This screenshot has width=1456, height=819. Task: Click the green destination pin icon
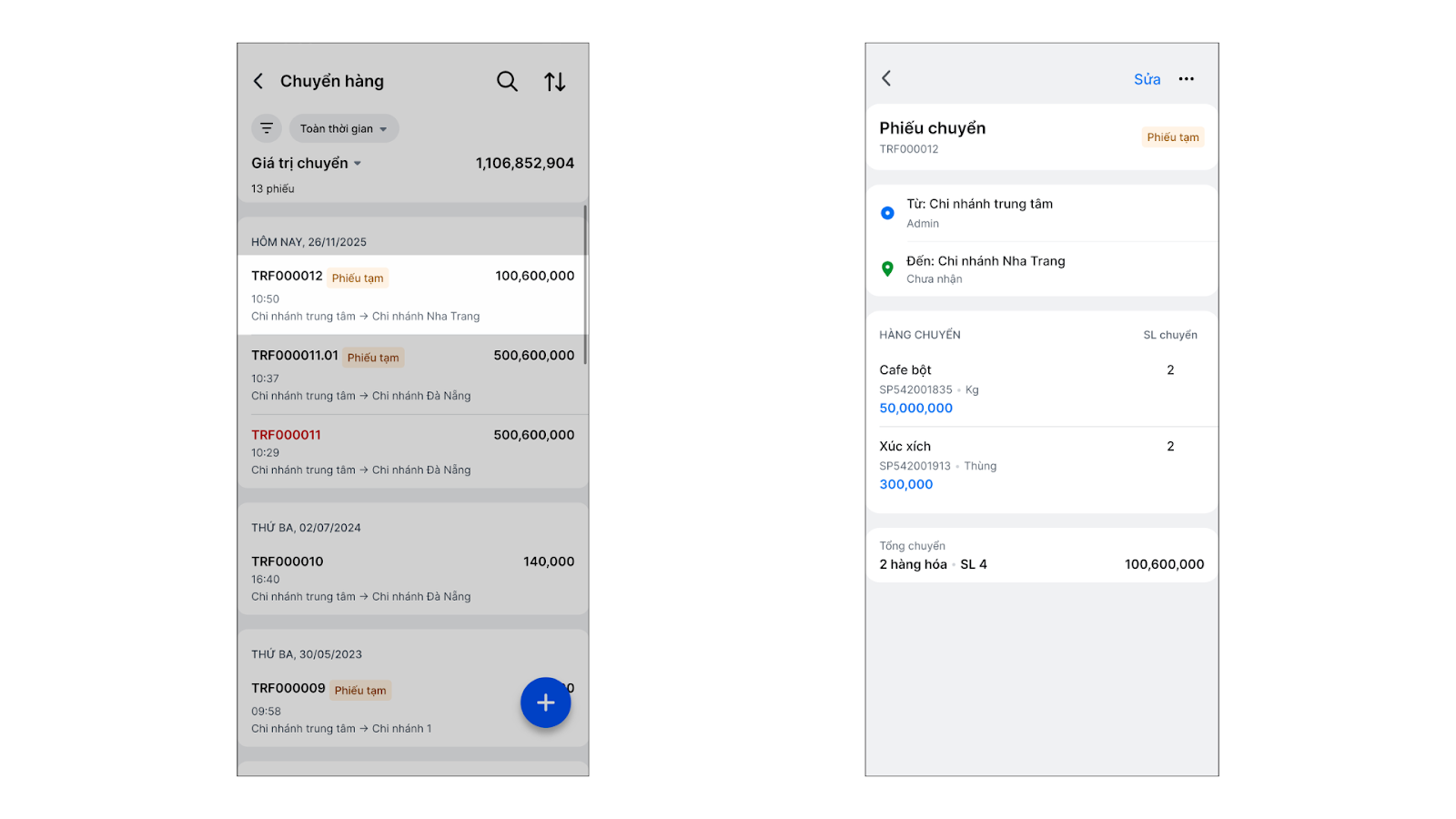[x=887, y=268]
